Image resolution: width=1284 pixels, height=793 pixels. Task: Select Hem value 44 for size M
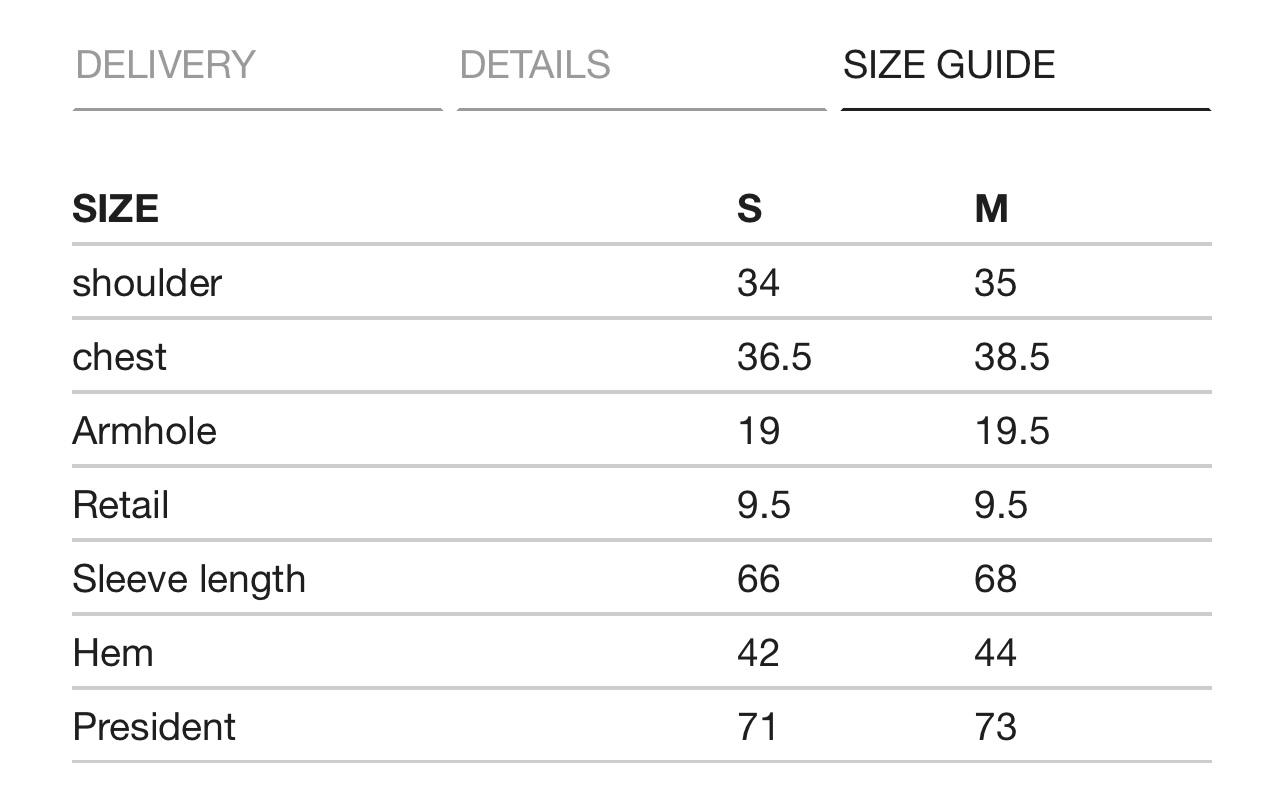pos(995,653)
